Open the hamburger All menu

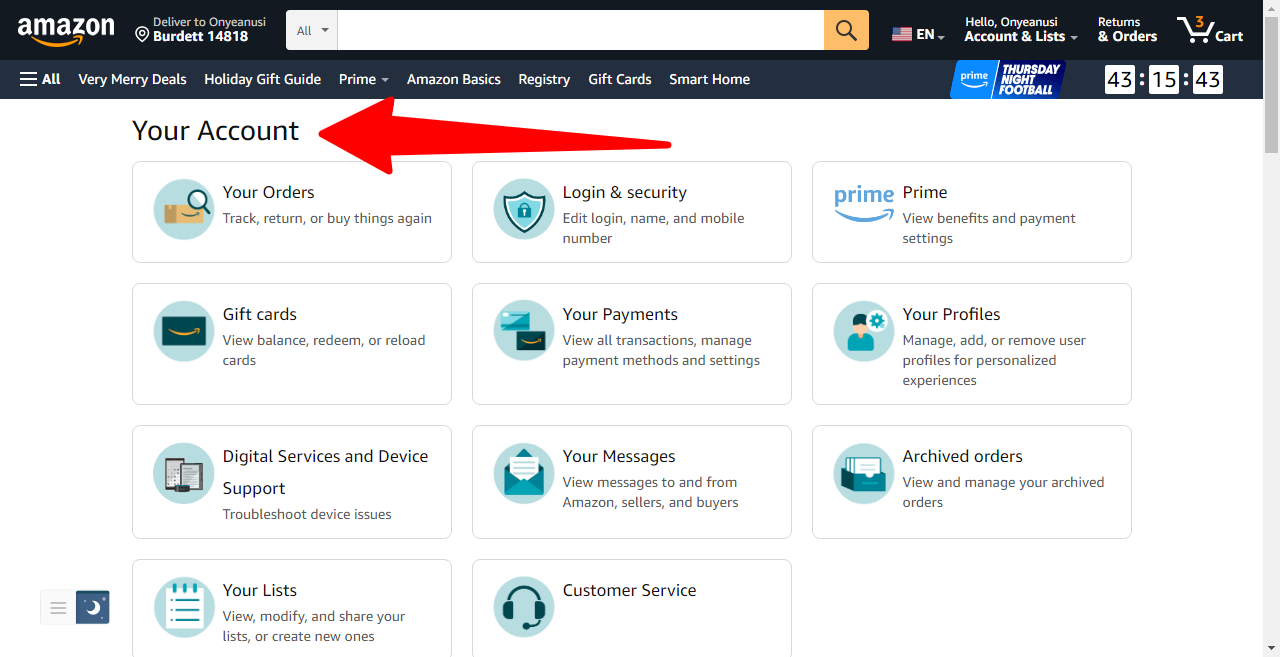(40, 79)
